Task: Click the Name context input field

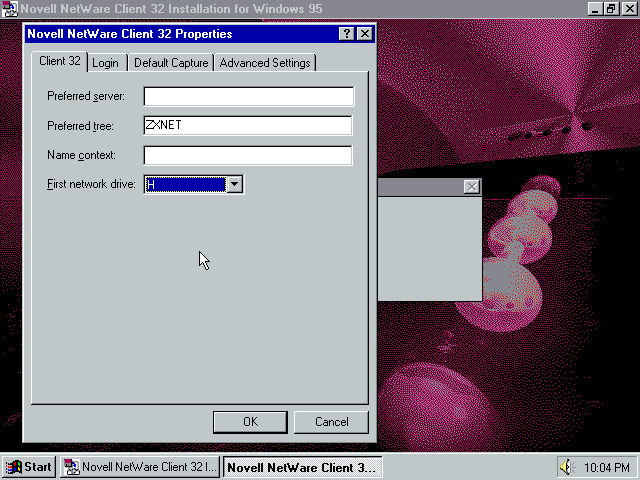Action: (x=248, y=156)
